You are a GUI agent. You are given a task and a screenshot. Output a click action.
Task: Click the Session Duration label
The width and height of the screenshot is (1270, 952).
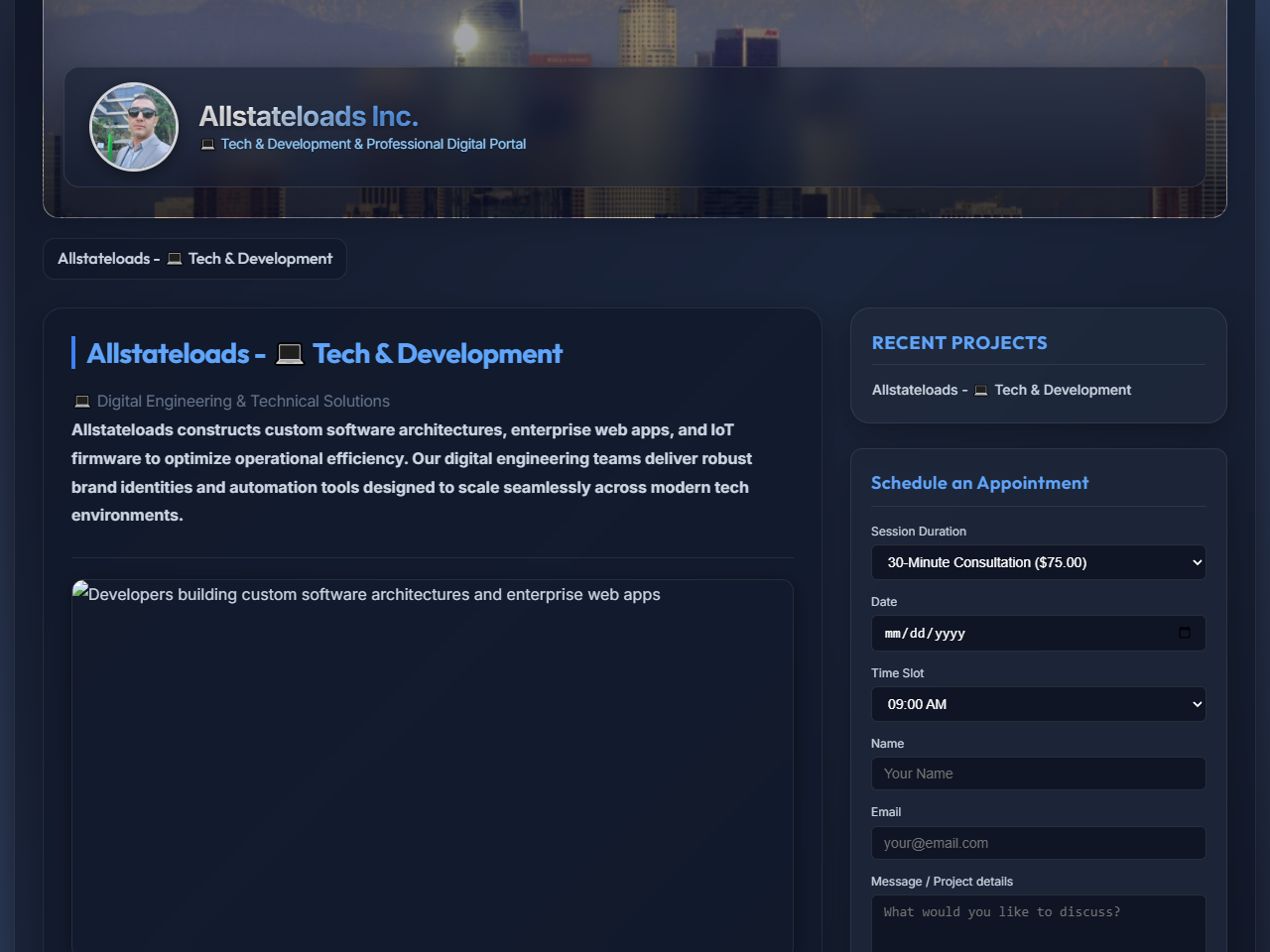click(919, 532)
